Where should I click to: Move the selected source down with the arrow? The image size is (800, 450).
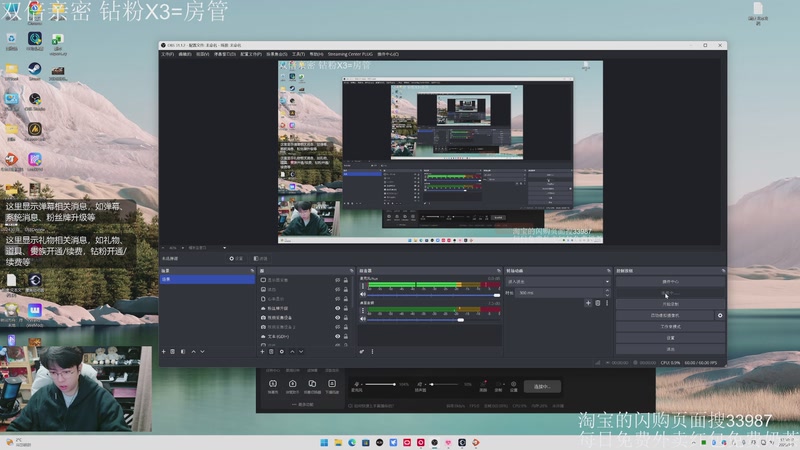click(301, 351)
